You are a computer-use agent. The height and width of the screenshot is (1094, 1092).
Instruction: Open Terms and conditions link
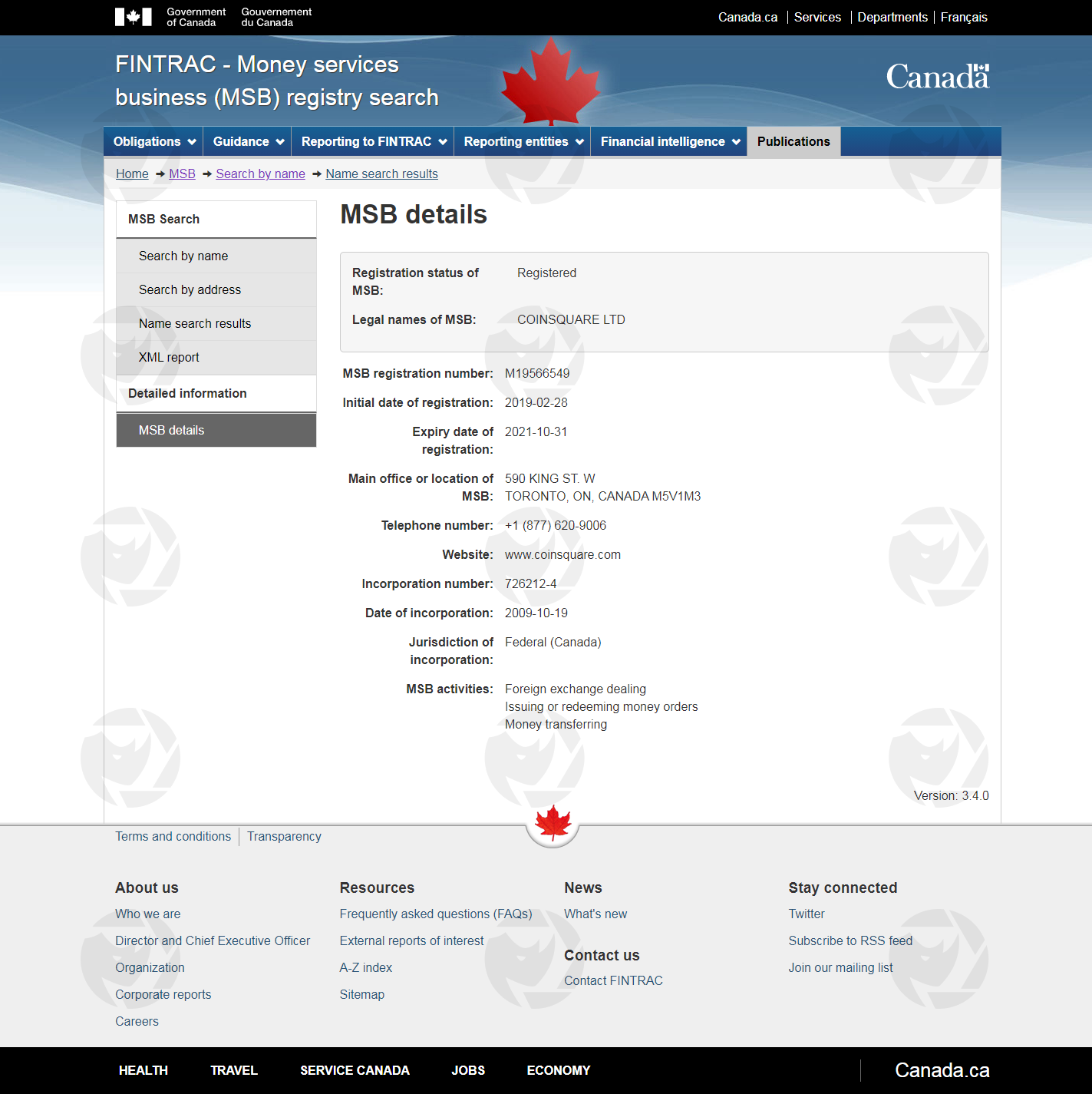(173, 836)
